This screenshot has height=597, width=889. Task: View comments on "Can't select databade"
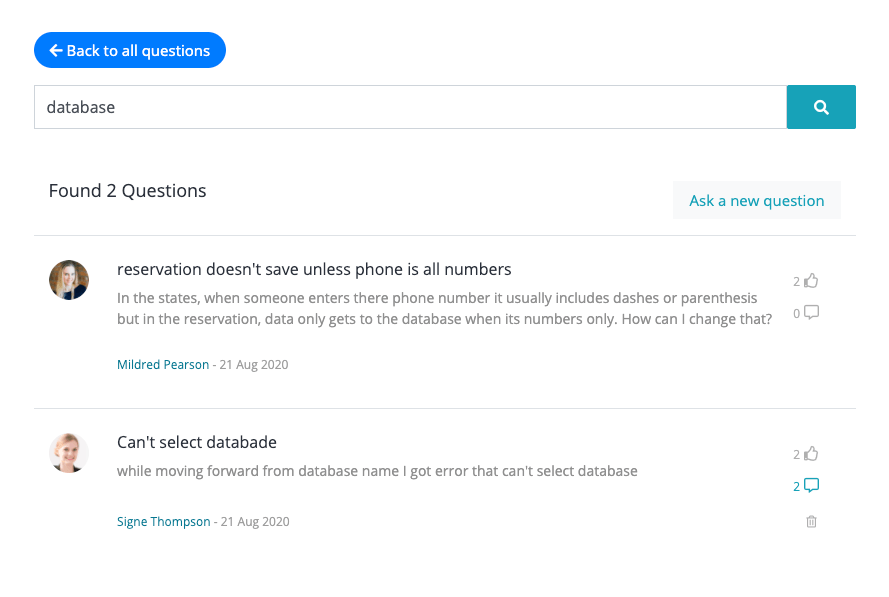click(811, 486)
